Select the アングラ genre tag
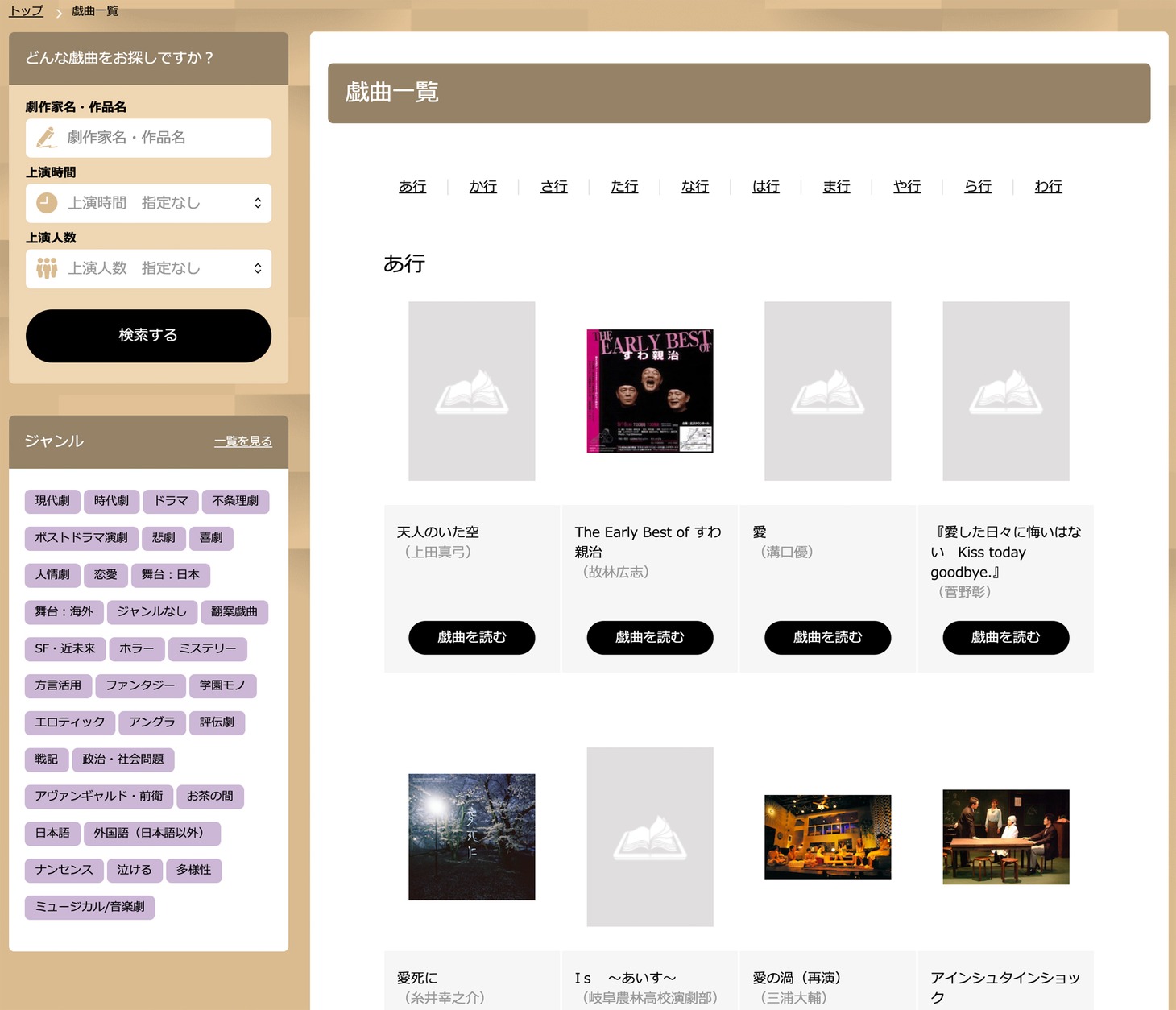 [152, 723]
